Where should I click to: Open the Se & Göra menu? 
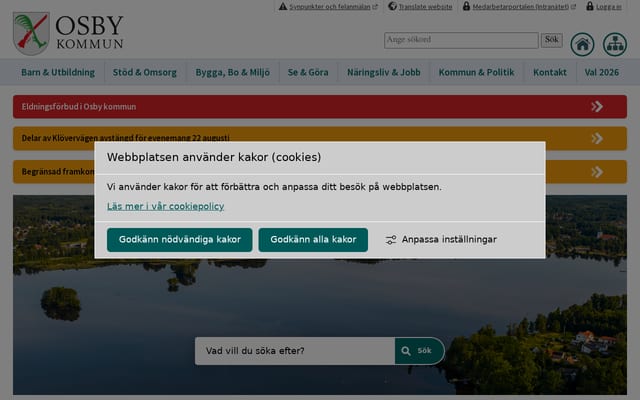click(308, 72)
